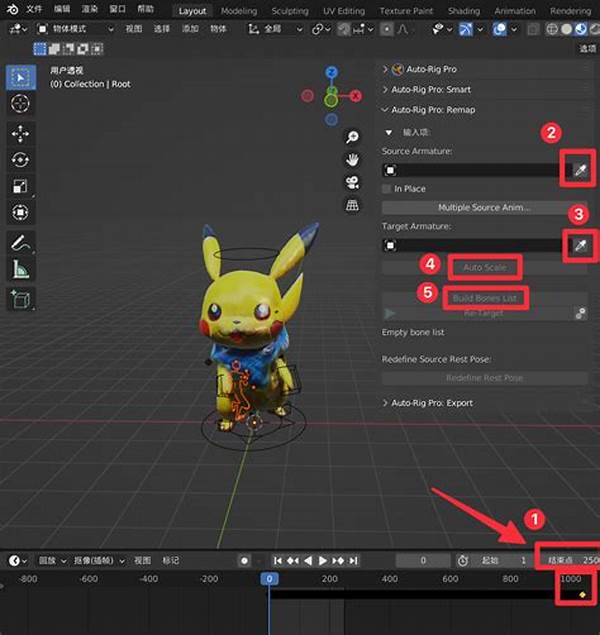Select the Add Cube tool
Screen dimensions: 600x635
click(20, 299)
